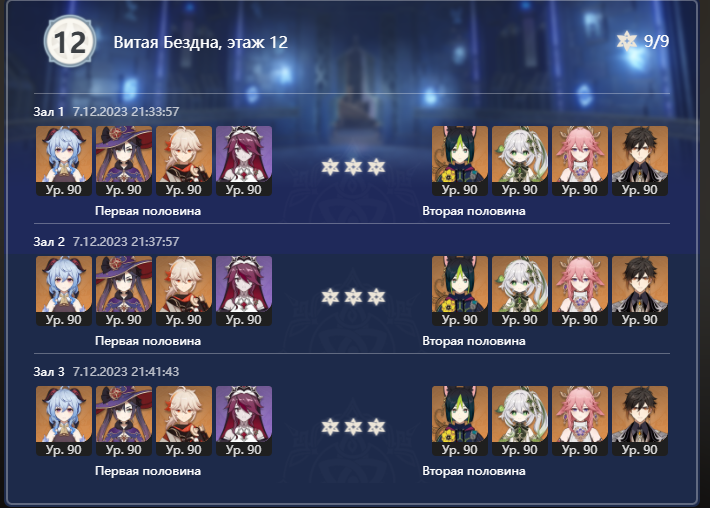Click the three stars of Зал 1
710x508 pixels.
[353, 167]
